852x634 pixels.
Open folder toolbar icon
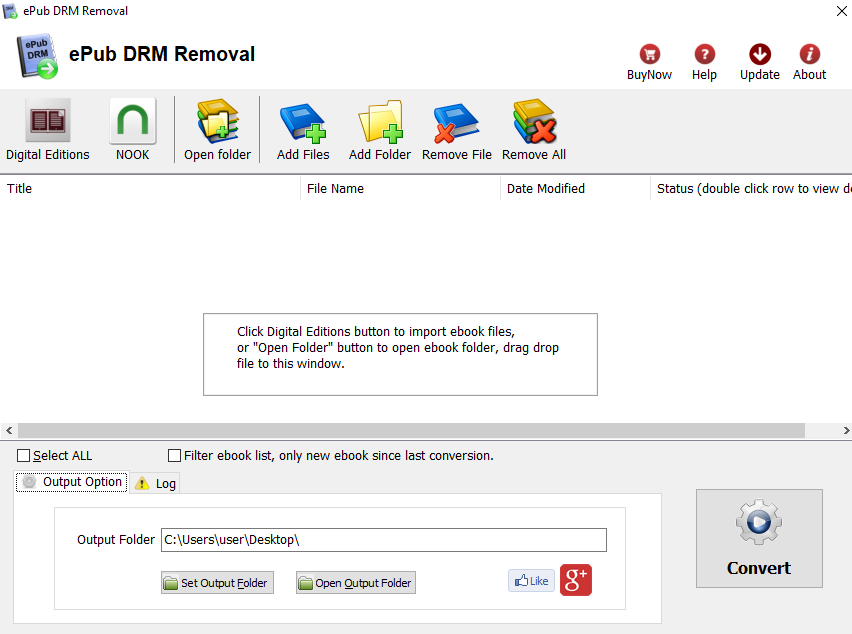coord(217,130)
